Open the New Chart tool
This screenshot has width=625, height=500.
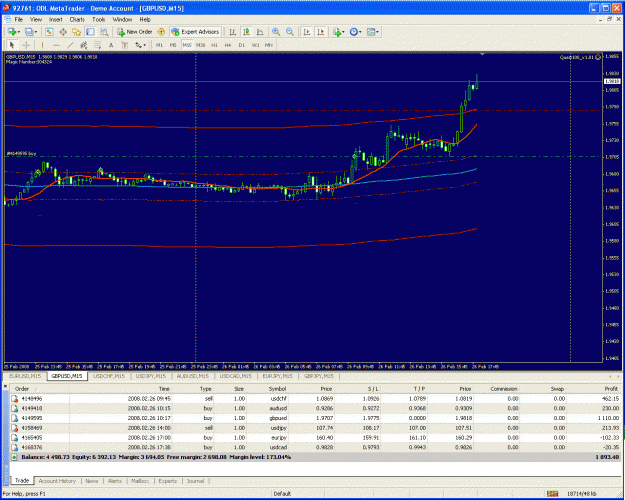[x=12, y=32]
